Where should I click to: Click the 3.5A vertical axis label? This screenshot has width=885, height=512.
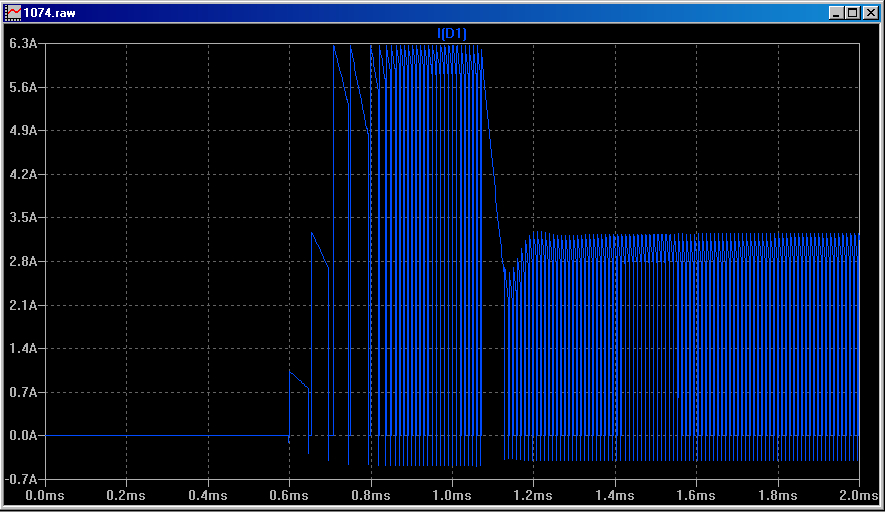pyautogui.click(x=23, y=217)
